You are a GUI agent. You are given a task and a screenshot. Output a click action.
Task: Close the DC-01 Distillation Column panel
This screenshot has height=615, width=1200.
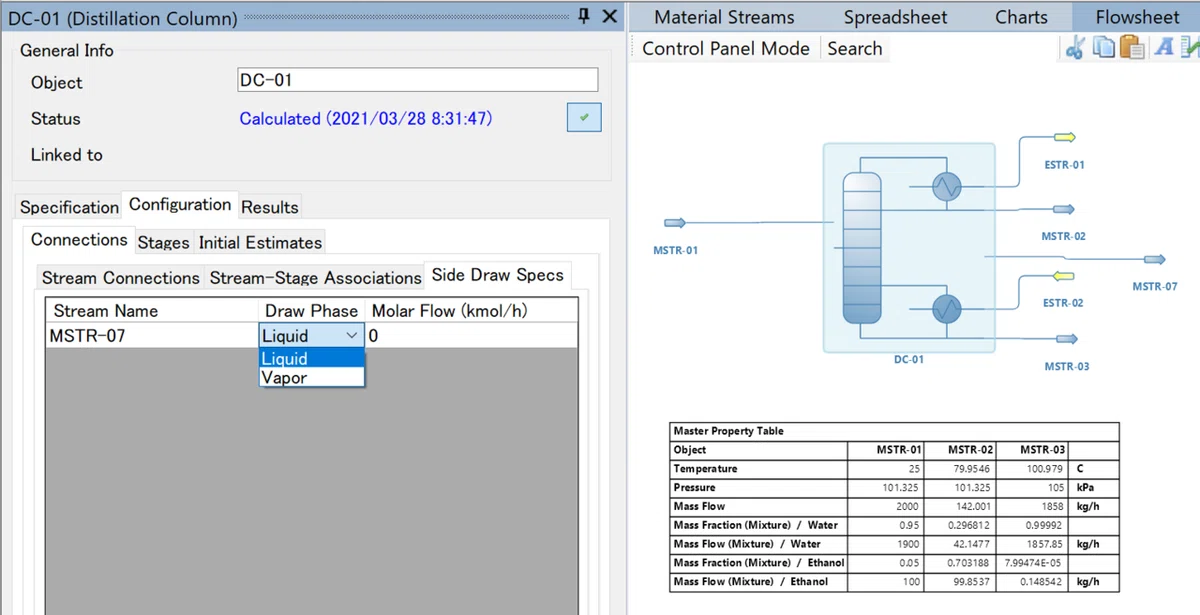(610, 17)
